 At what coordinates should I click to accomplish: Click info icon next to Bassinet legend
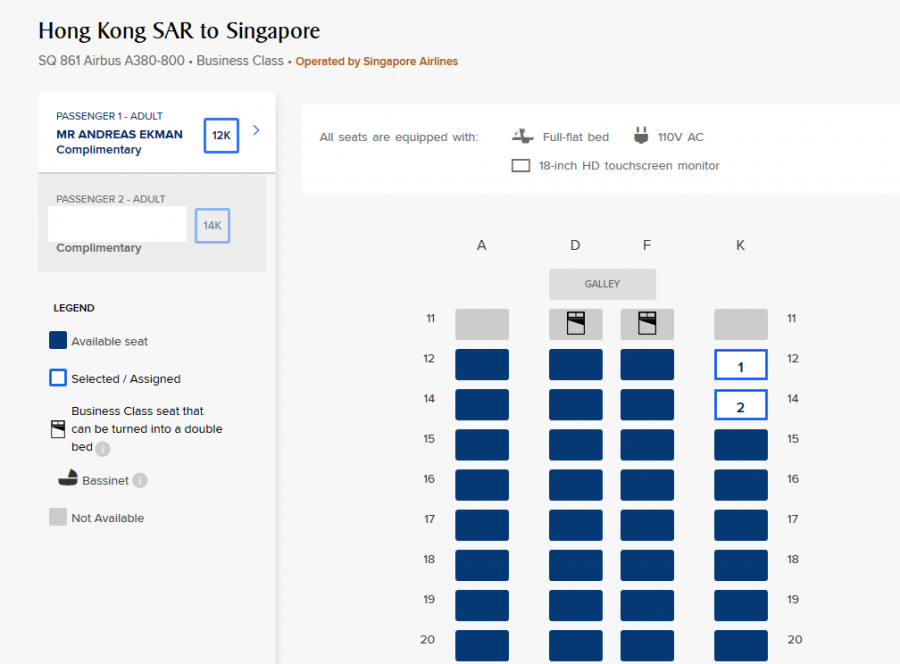pyautogui.click(x=140, y=481)
